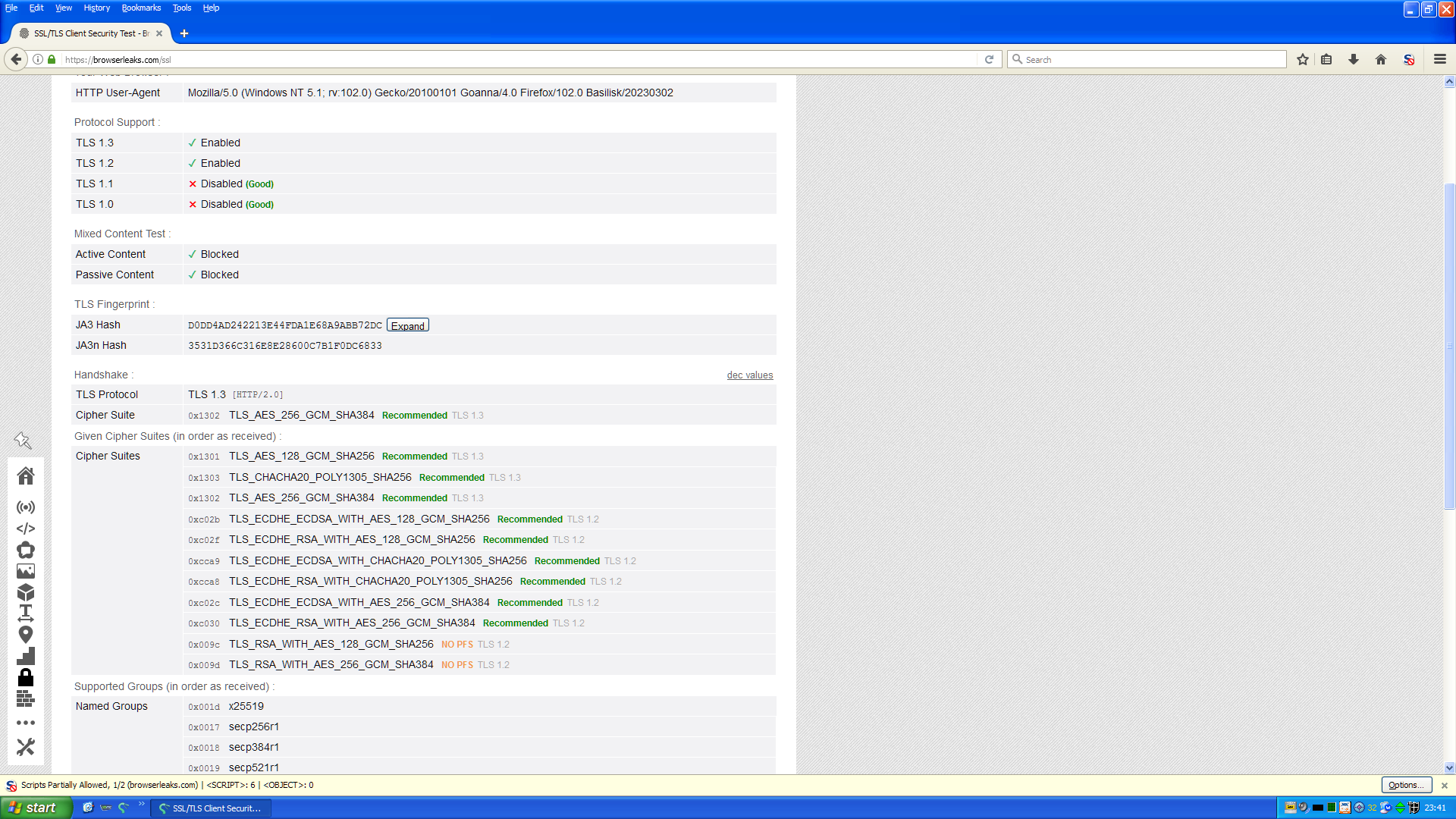
Task: Expand the JA3 Hash details
Action: pos(408,325)
